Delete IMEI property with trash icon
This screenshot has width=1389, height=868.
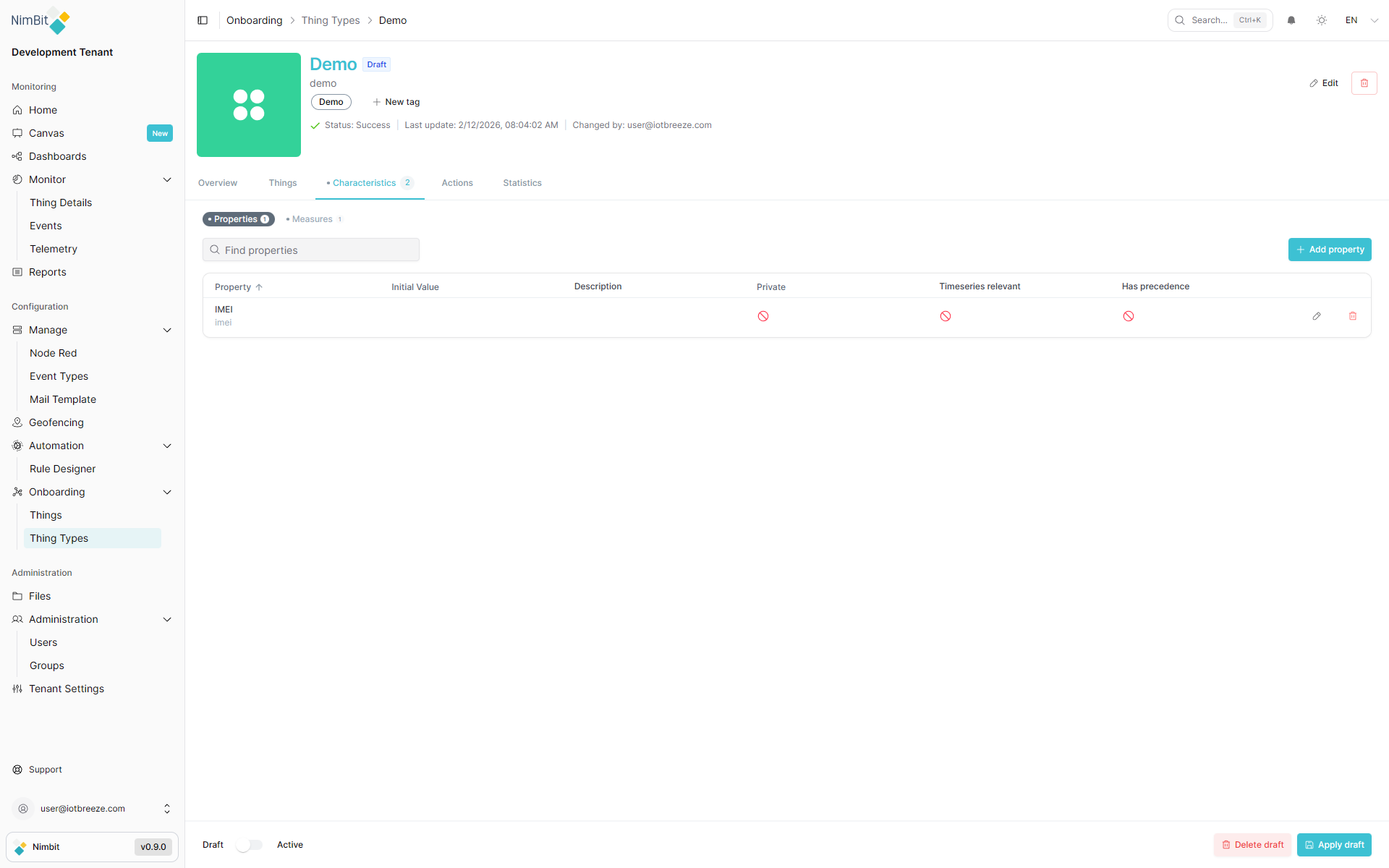tap(1353, 316)
